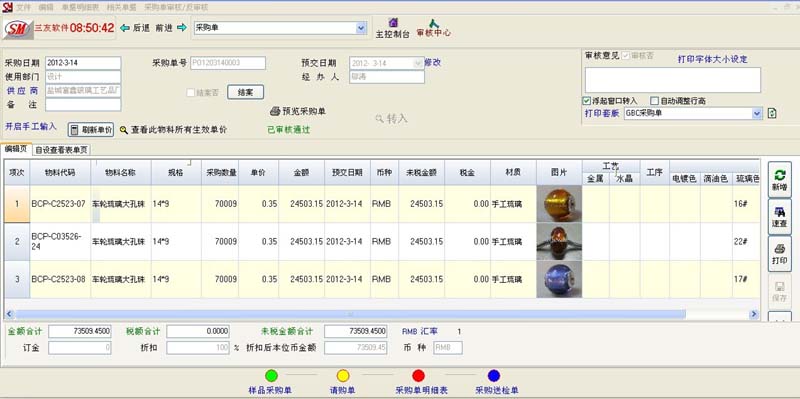This screenshot has height=399, width=800.
Task: Click the 修改 link
Action: [x=433, y=62]
